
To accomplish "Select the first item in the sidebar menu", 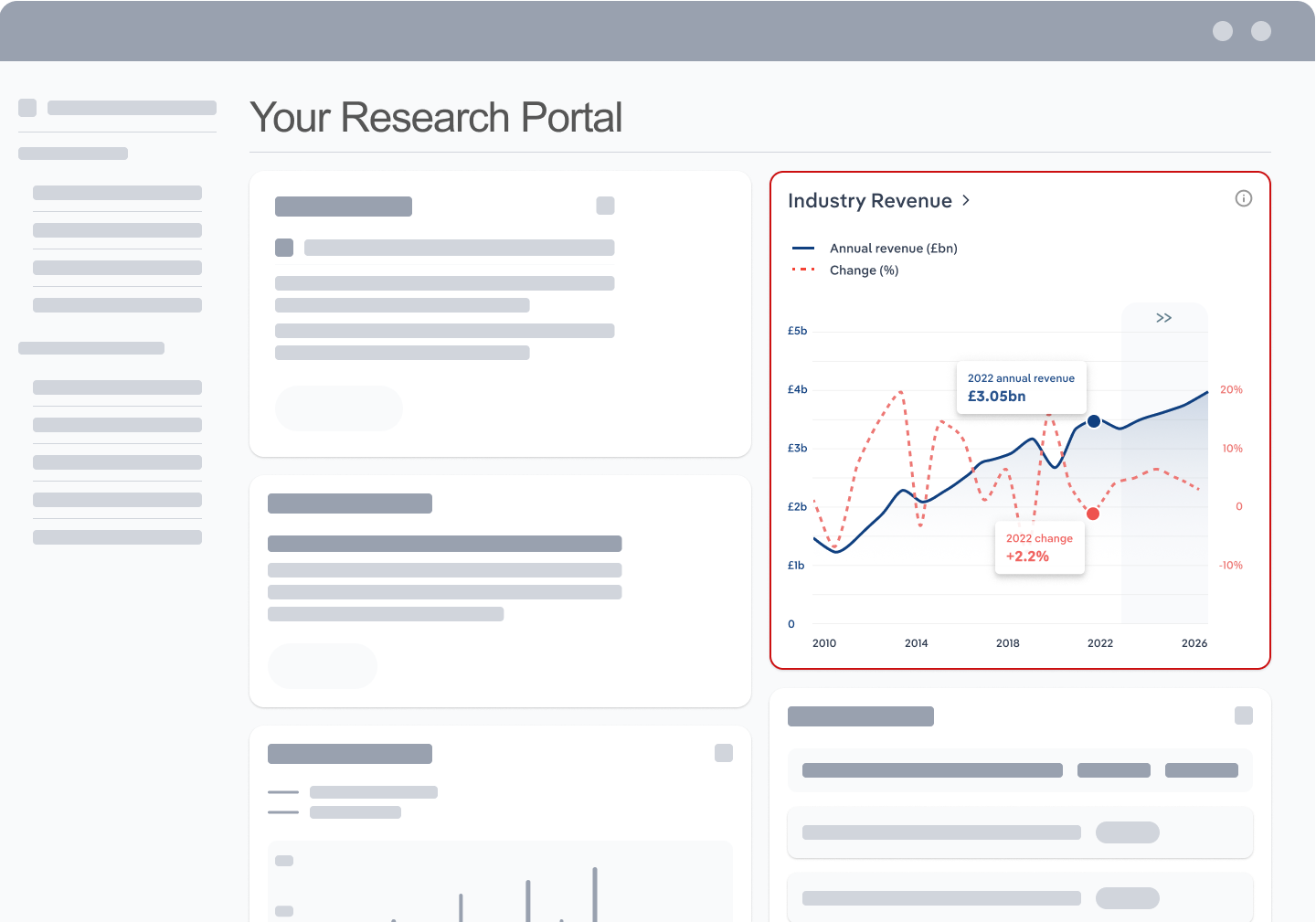I will (117, 193).
